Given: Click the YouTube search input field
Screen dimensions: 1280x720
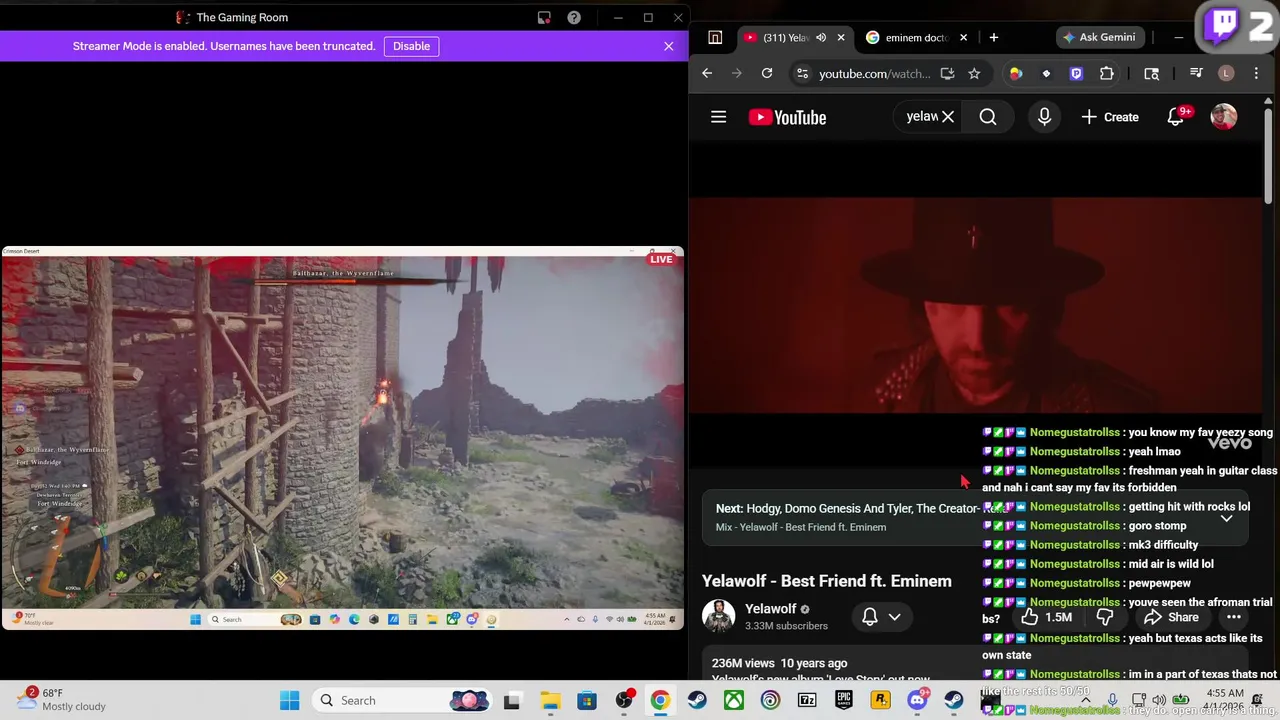Looking at the screenshot, I should 921,117.
